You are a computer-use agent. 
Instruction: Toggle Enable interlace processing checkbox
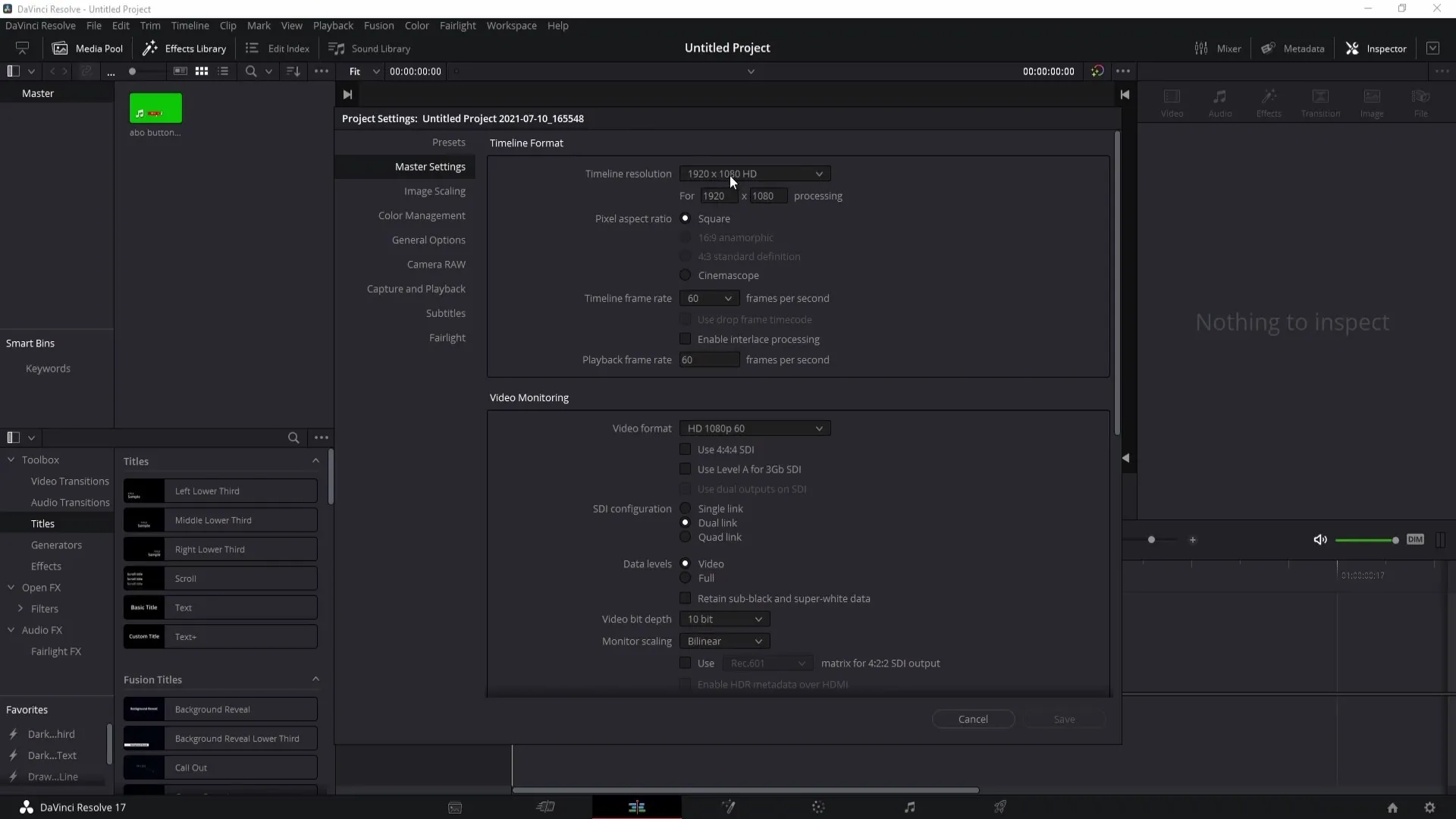tap(686, 339)
